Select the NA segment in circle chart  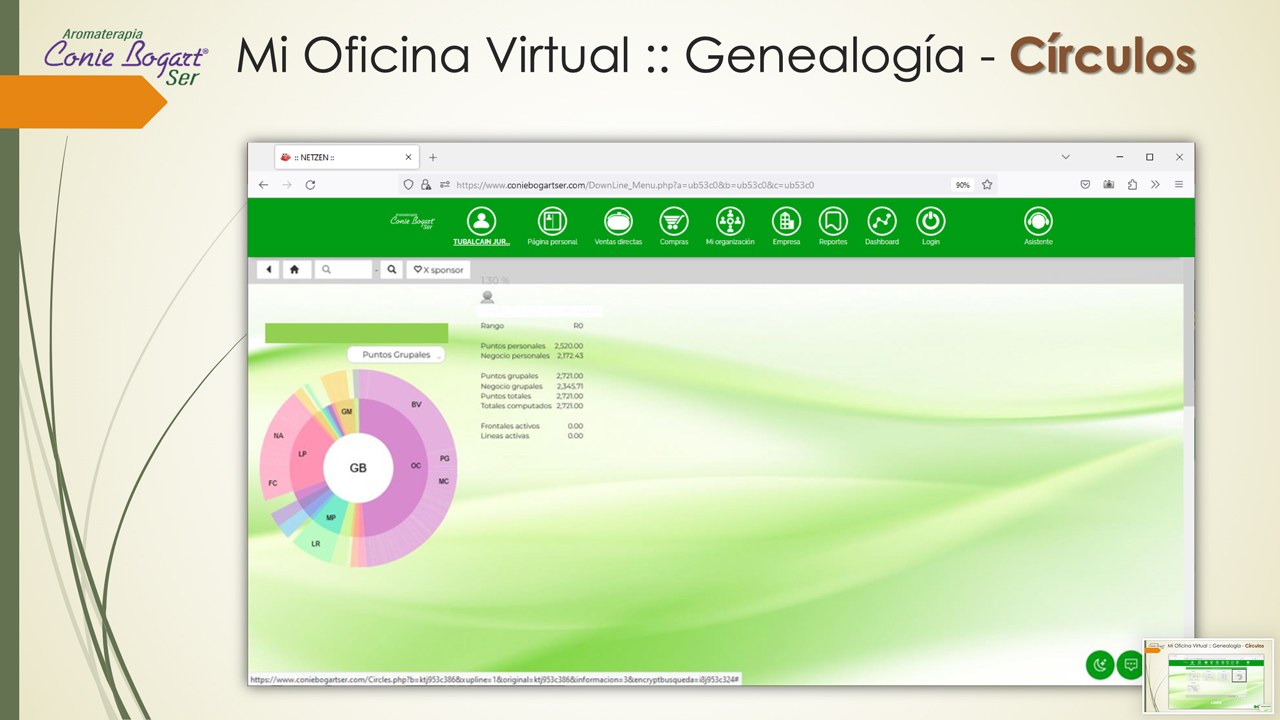pyautogui.click(x=278, y=436)
